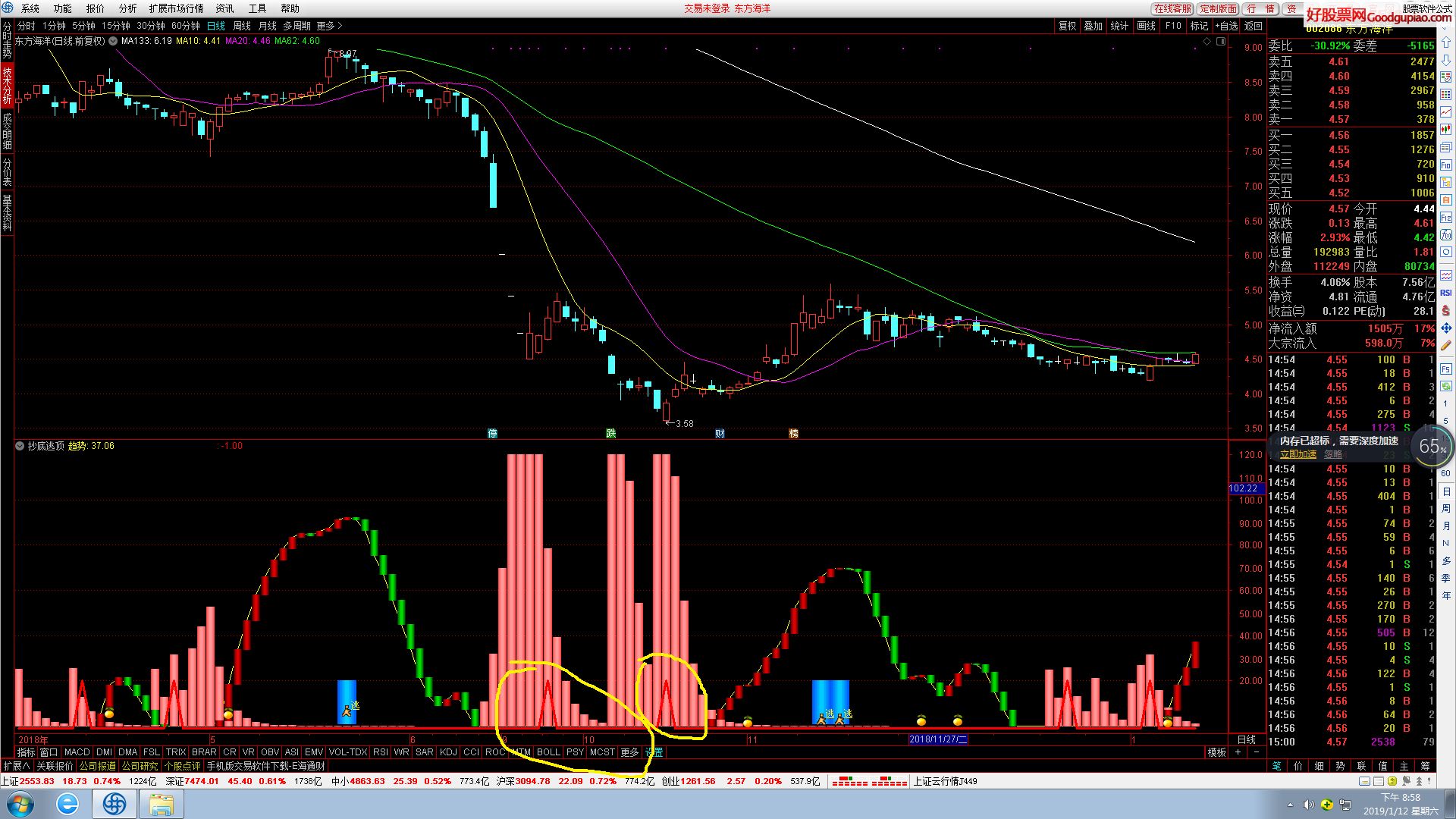The image size is (1456, 819).
Task: Open the 系统 menu
Action: pos(30,8)
